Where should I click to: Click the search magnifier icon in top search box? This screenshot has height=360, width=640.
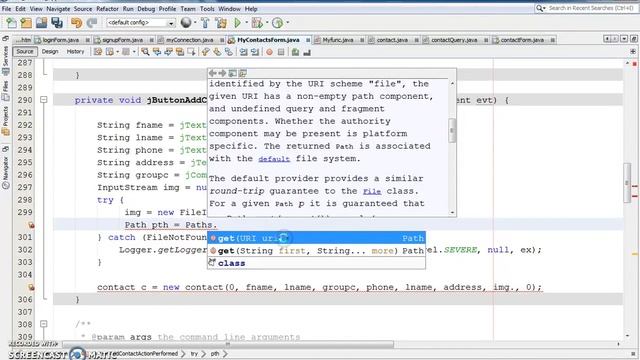pos(540,8)
